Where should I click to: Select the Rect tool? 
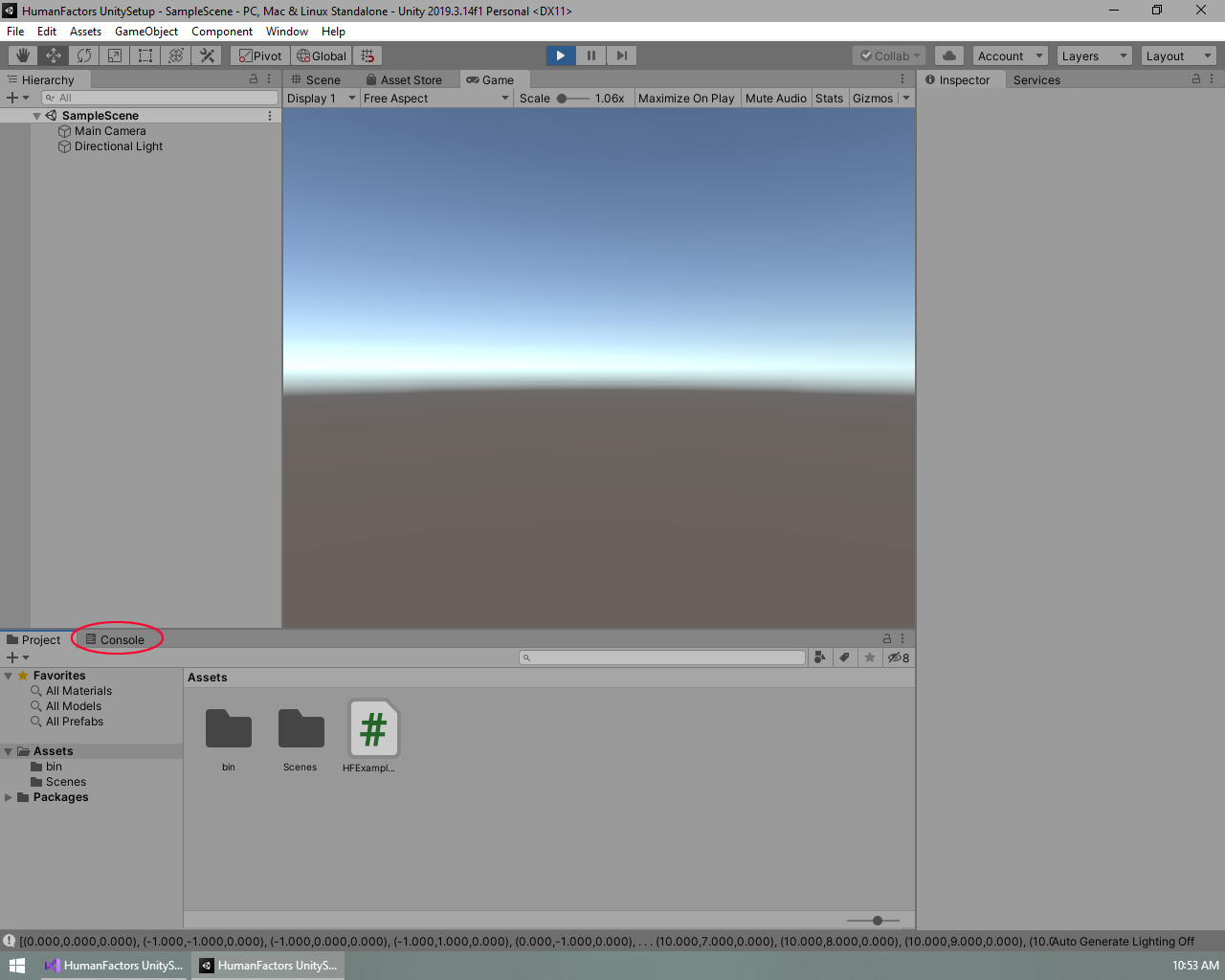pos(145,56)
